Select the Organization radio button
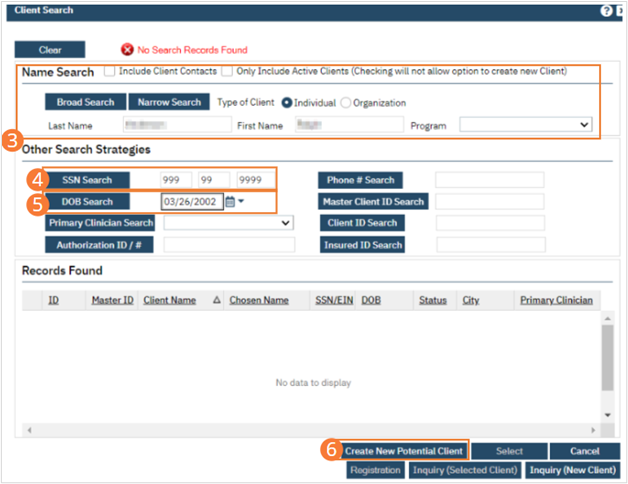 (347, 102)
